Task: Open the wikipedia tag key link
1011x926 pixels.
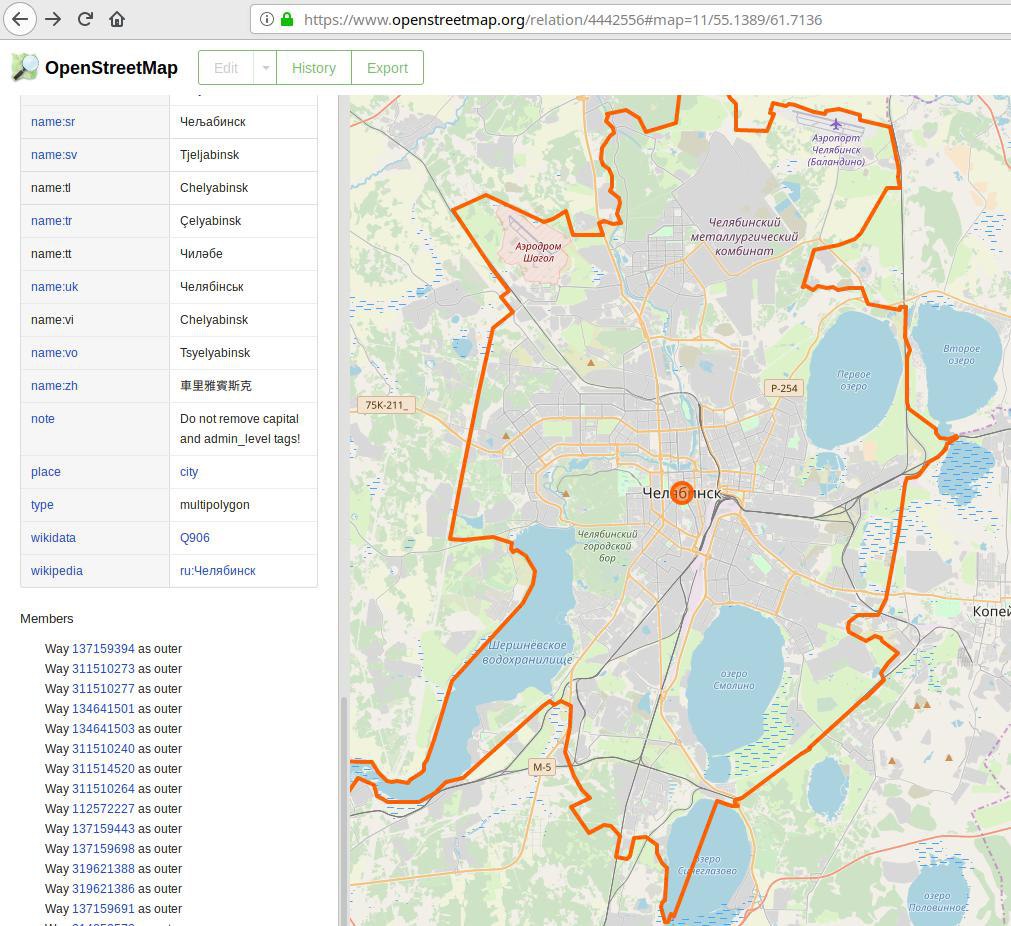Action: [x=57, y=571]
